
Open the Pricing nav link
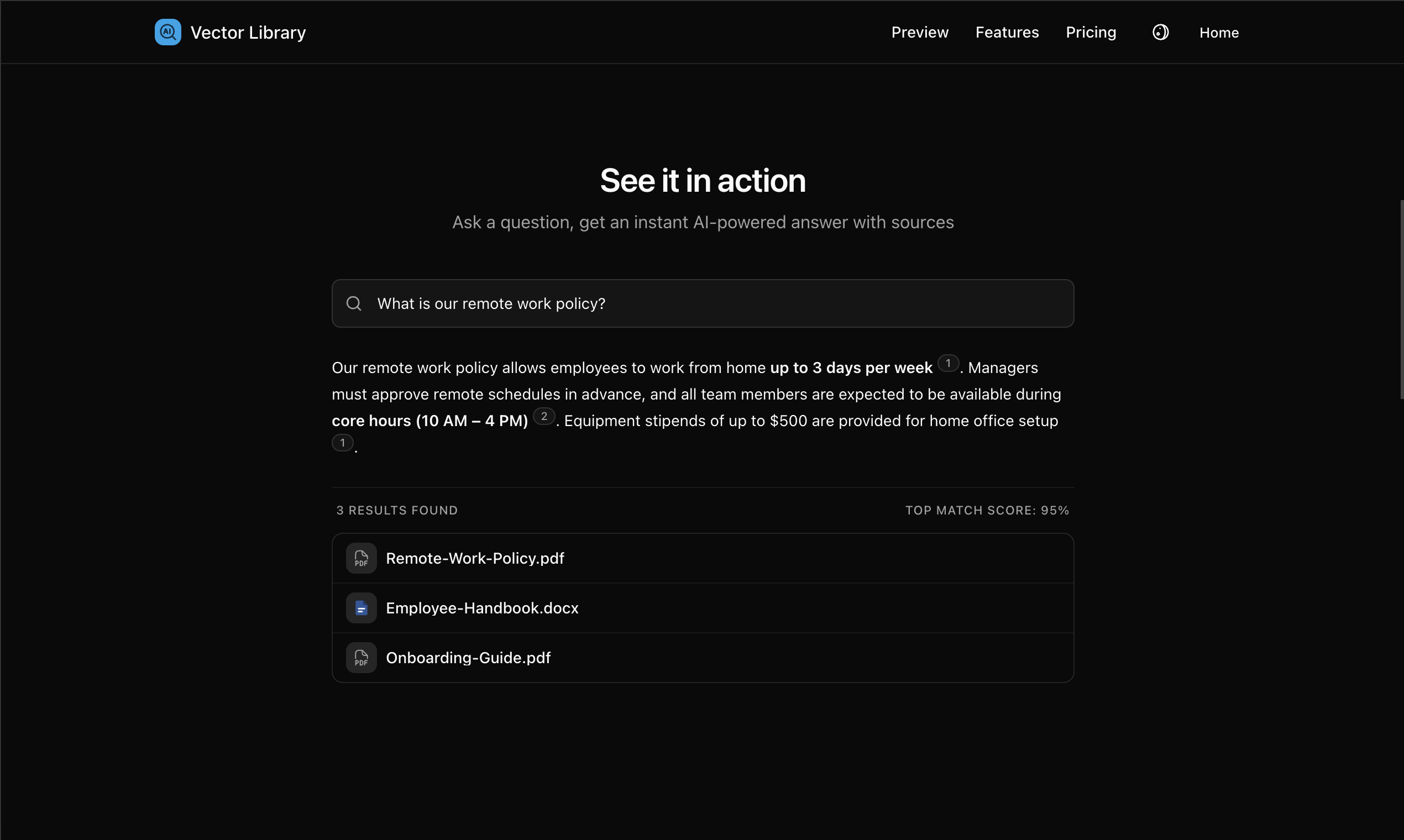click(x=1091, y=32)
